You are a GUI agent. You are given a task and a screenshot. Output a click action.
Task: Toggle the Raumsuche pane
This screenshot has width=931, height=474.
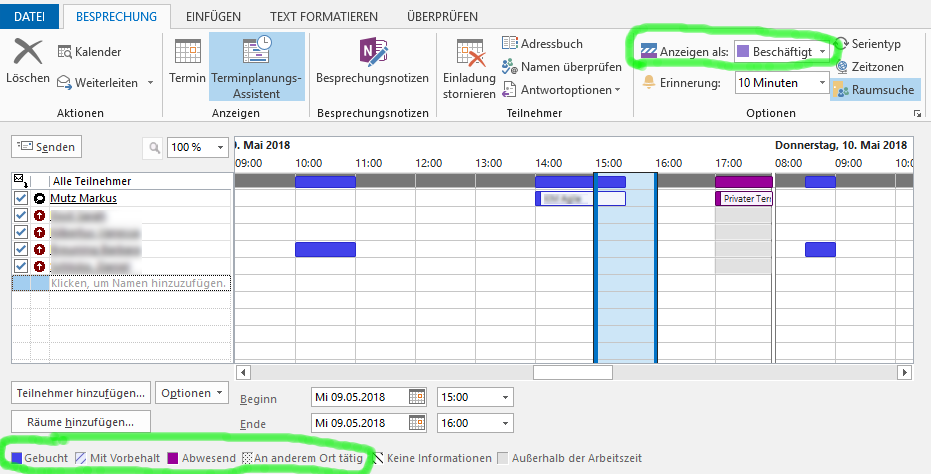pos(872,90)
